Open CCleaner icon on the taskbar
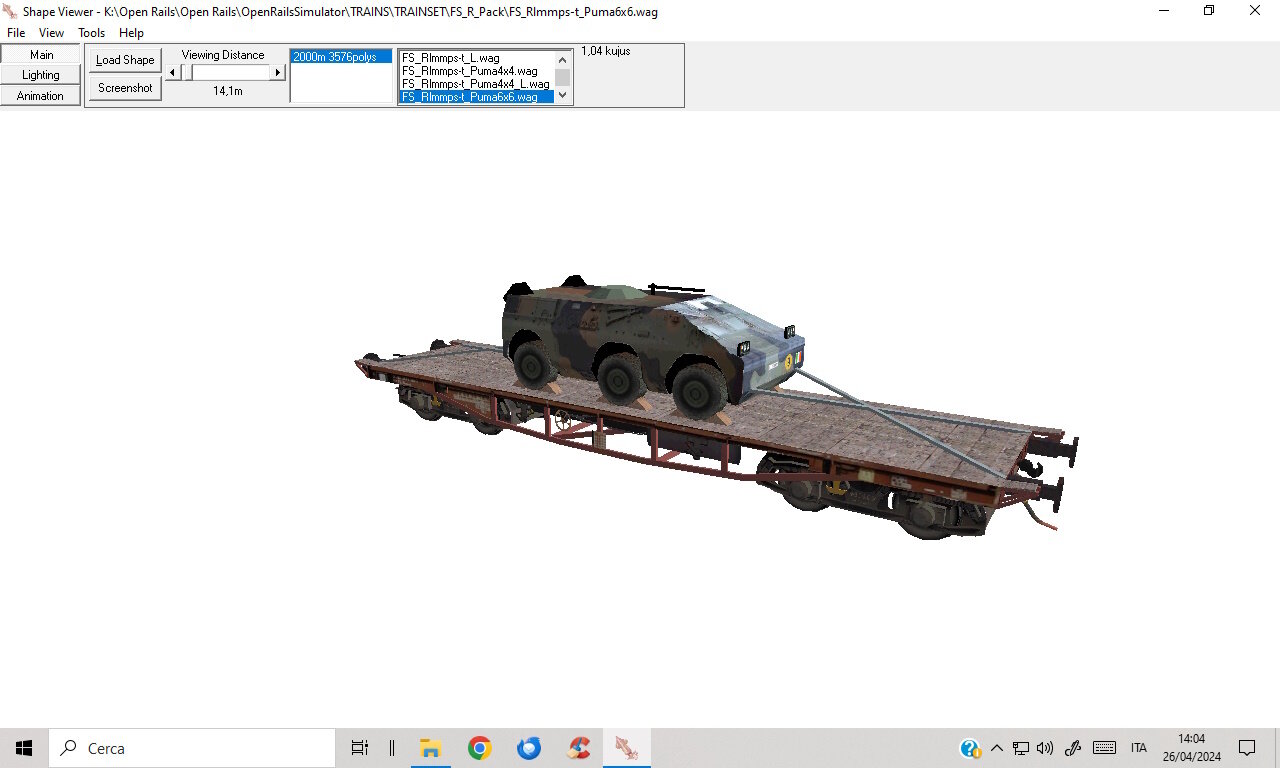Image resolution: width=1280 pixels, height=768 pixels. pos(578,748)
